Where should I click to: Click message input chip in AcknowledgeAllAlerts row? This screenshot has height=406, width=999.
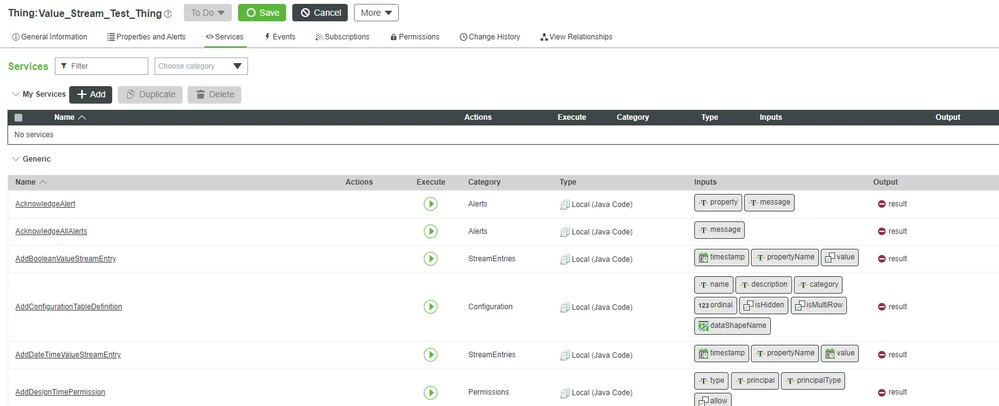point(719,229)
